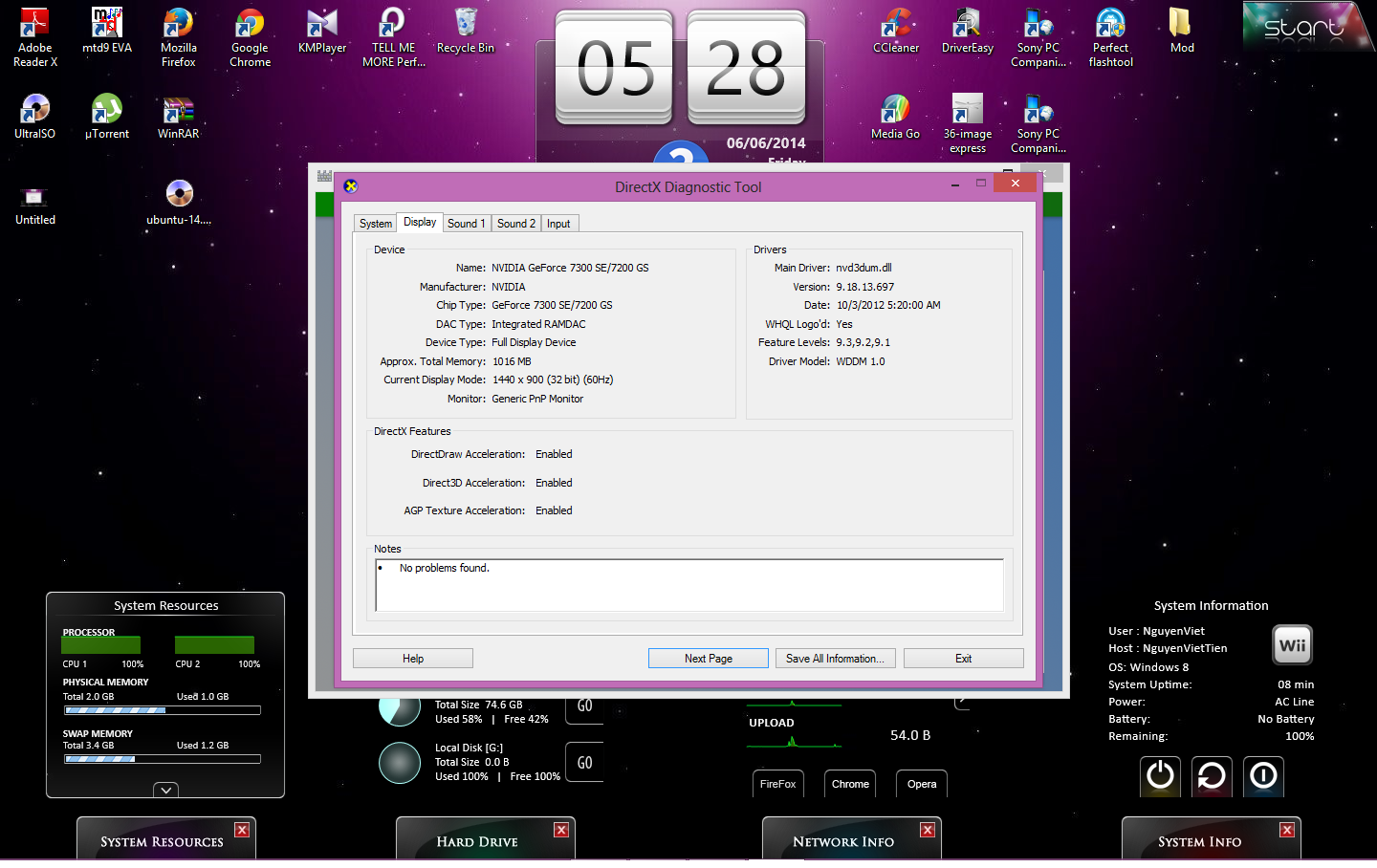Viewport: 1377px width, 868px height.
Task: Close the System Info panel tab
Action: [1287, 830]
